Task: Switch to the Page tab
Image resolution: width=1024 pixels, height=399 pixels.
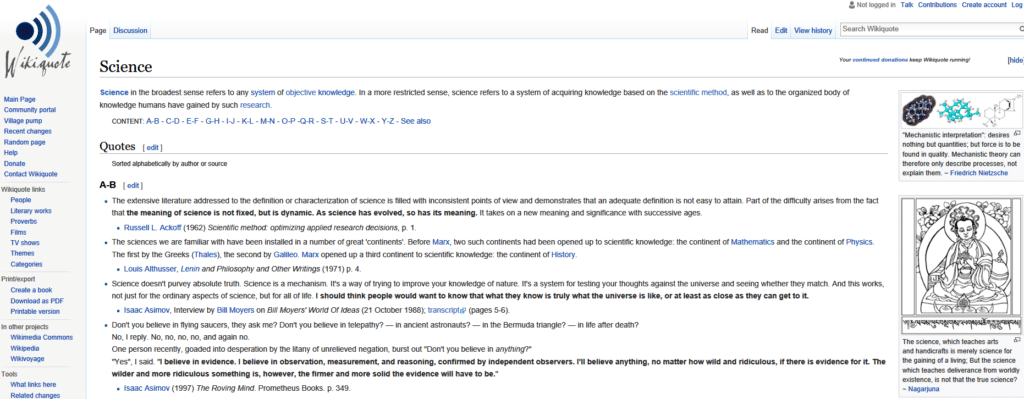Action: (98, 31)
